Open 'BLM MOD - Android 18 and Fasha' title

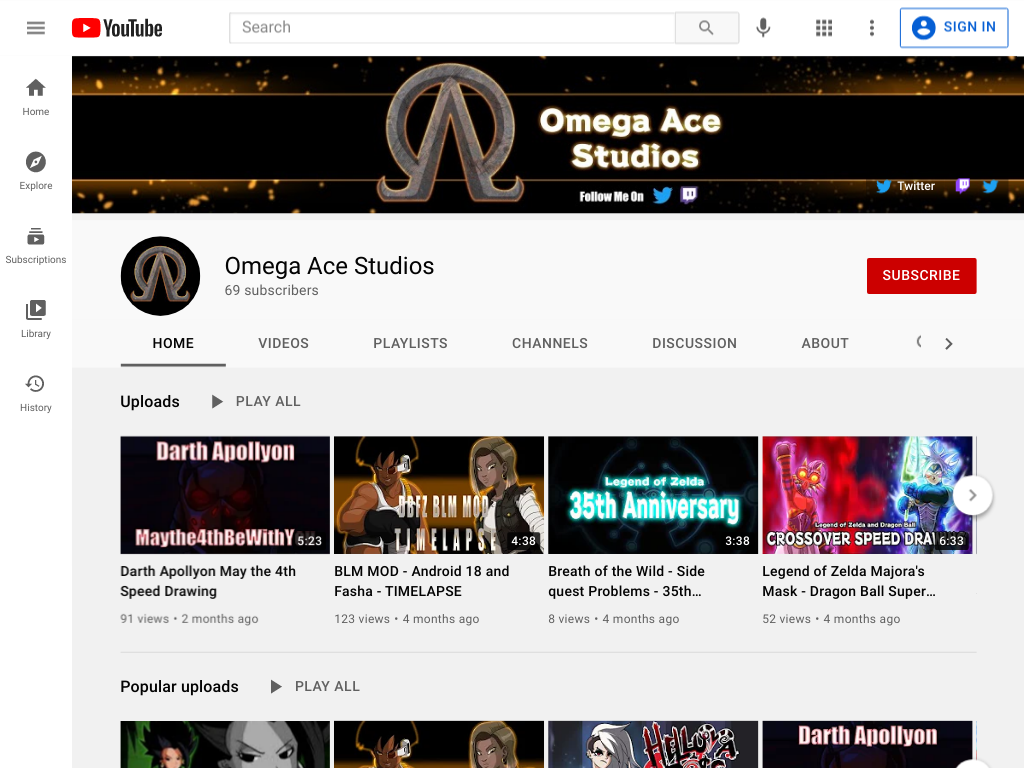tap(422, 581)
